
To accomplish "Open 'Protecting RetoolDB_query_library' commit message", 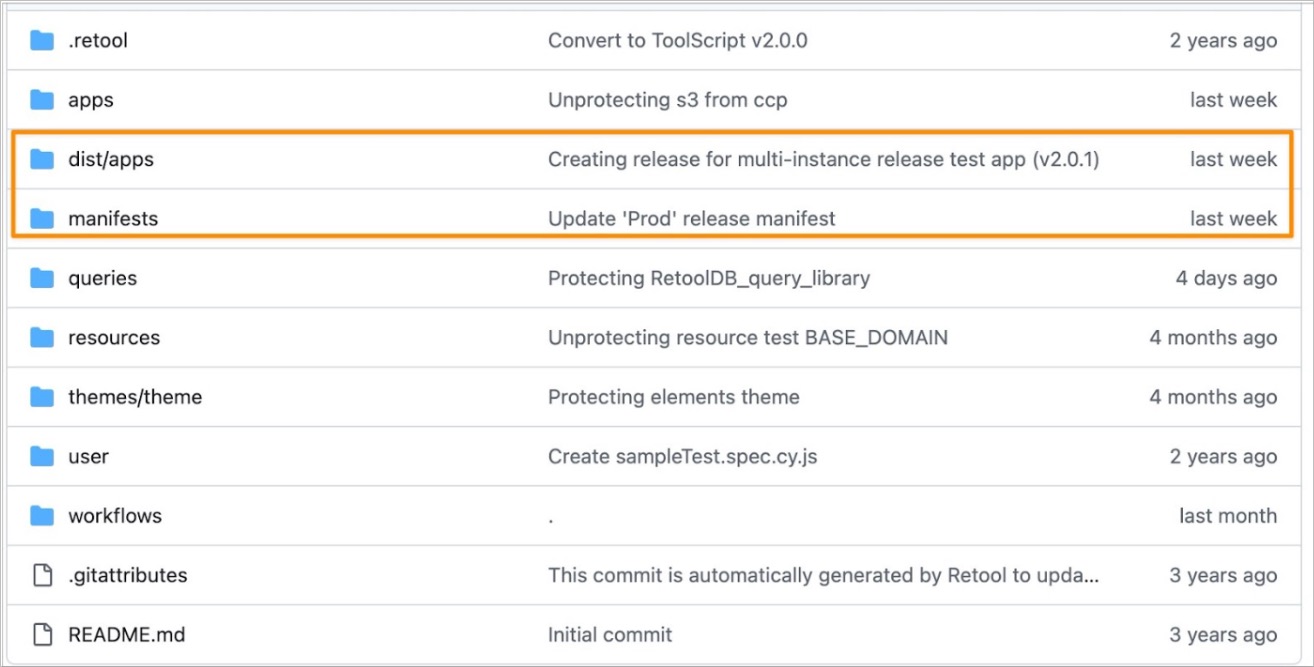I will point(708,278).
